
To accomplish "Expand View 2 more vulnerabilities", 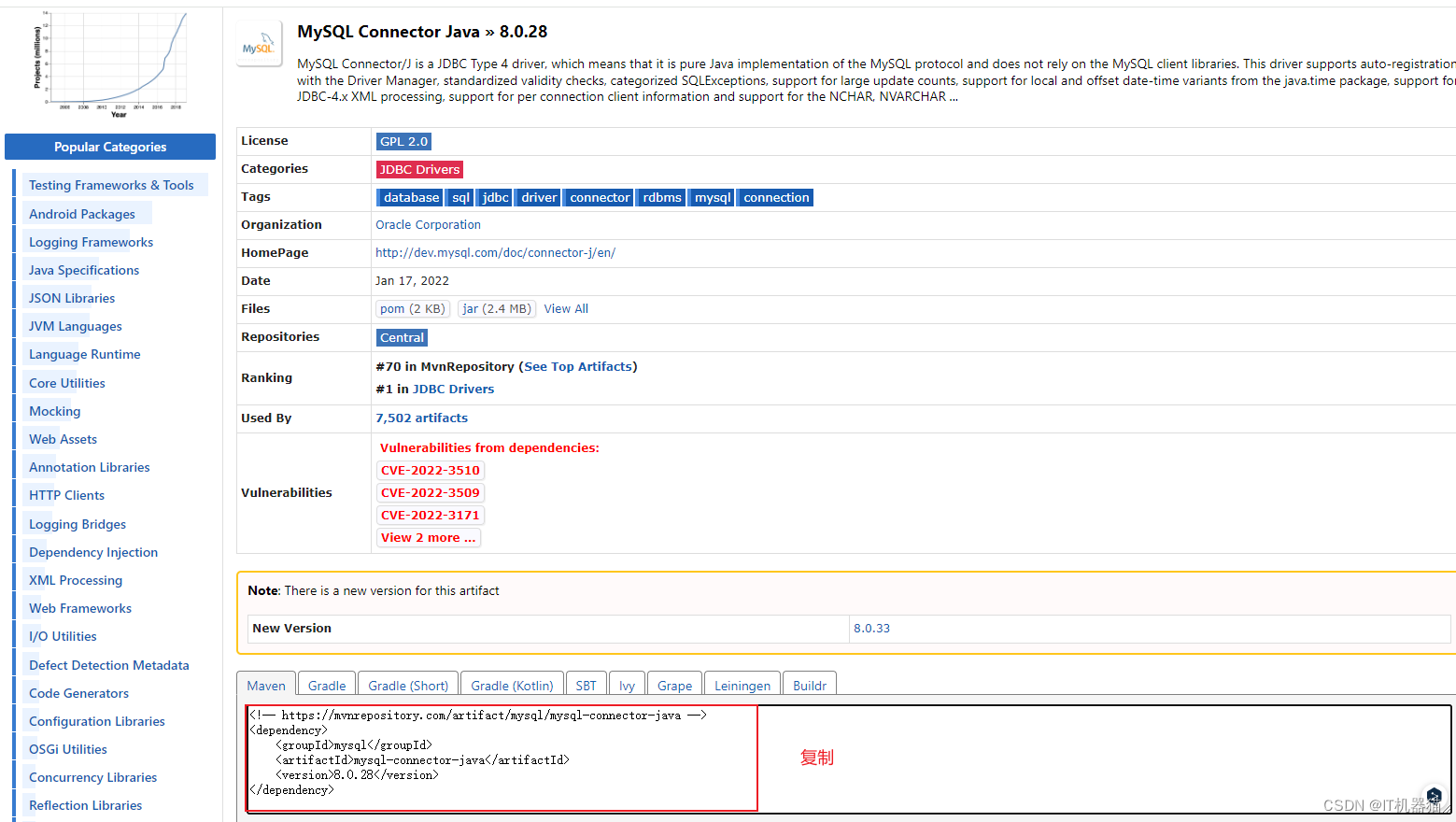I will pyautogui.click(x=429, y=538).
